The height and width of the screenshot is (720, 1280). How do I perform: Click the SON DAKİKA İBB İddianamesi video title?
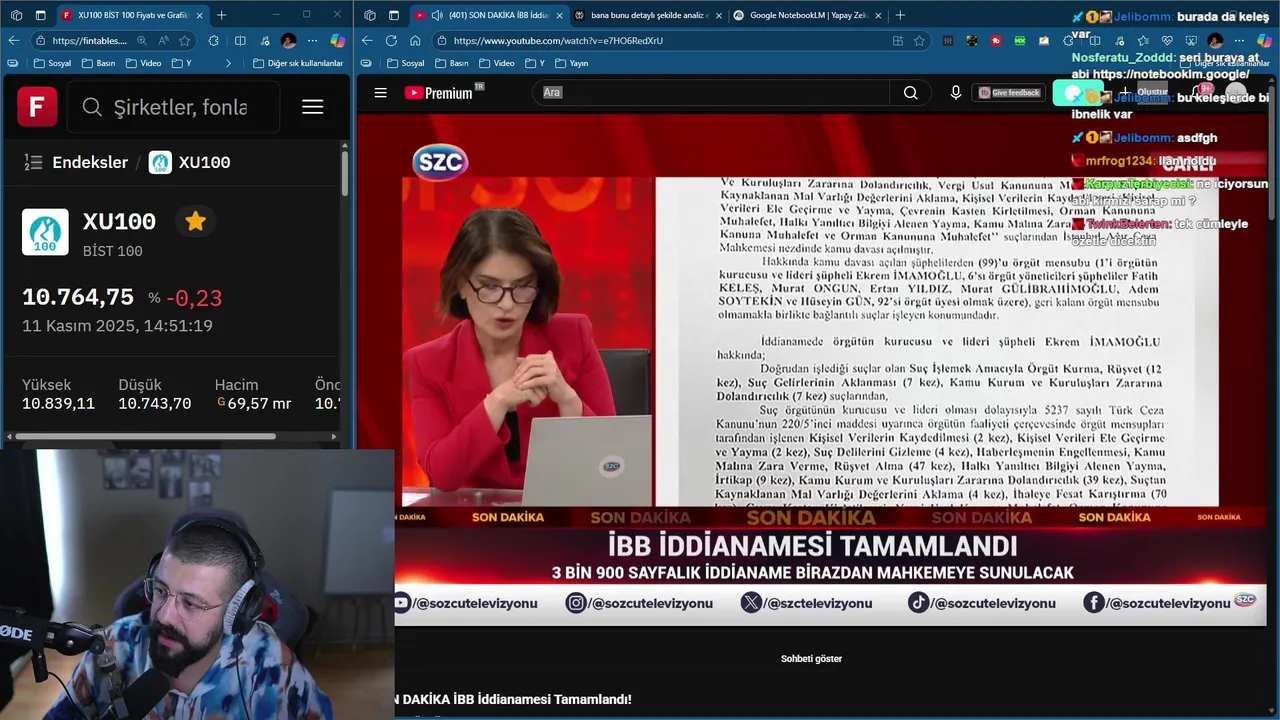[x=513, y=699]
